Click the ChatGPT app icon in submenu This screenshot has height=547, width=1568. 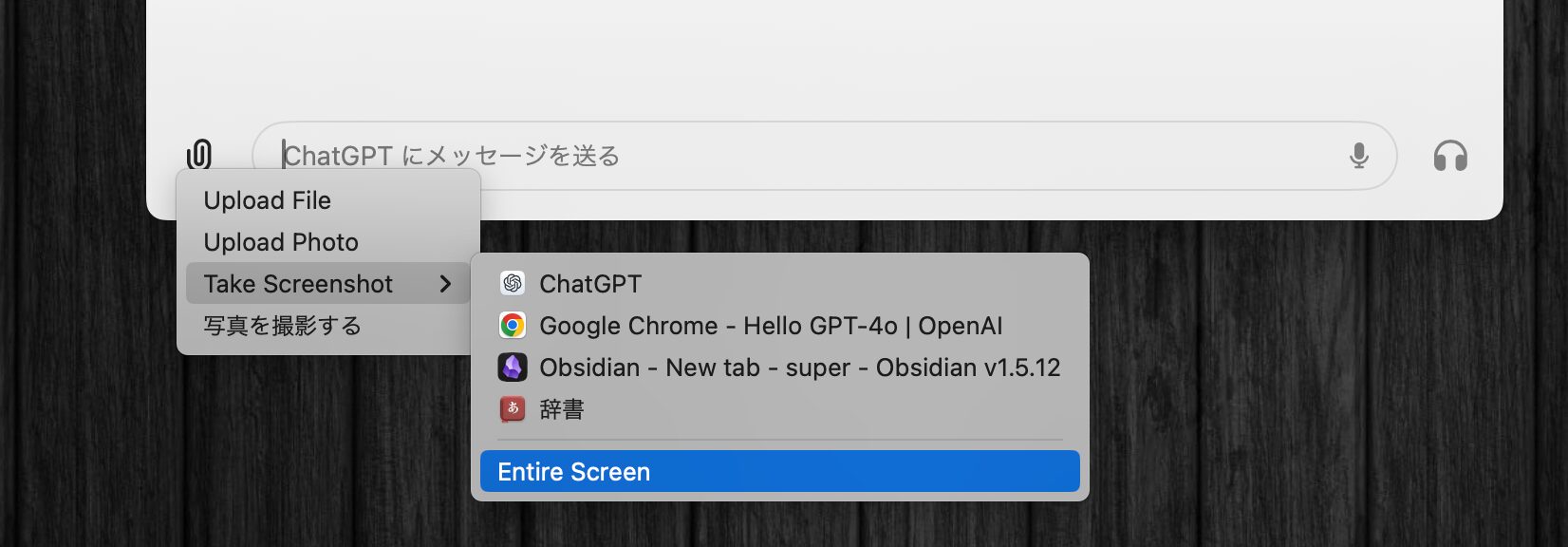(x=513, y=284)
